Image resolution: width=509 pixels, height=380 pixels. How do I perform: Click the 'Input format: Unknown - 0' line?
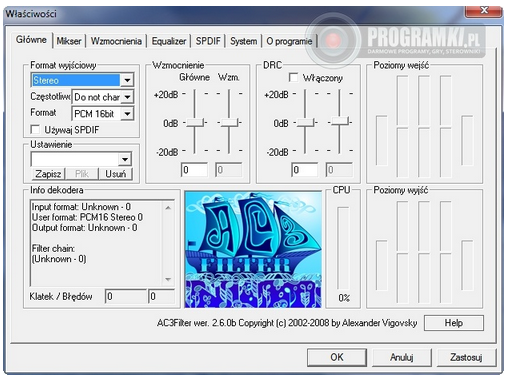click(x=81, y=207)
